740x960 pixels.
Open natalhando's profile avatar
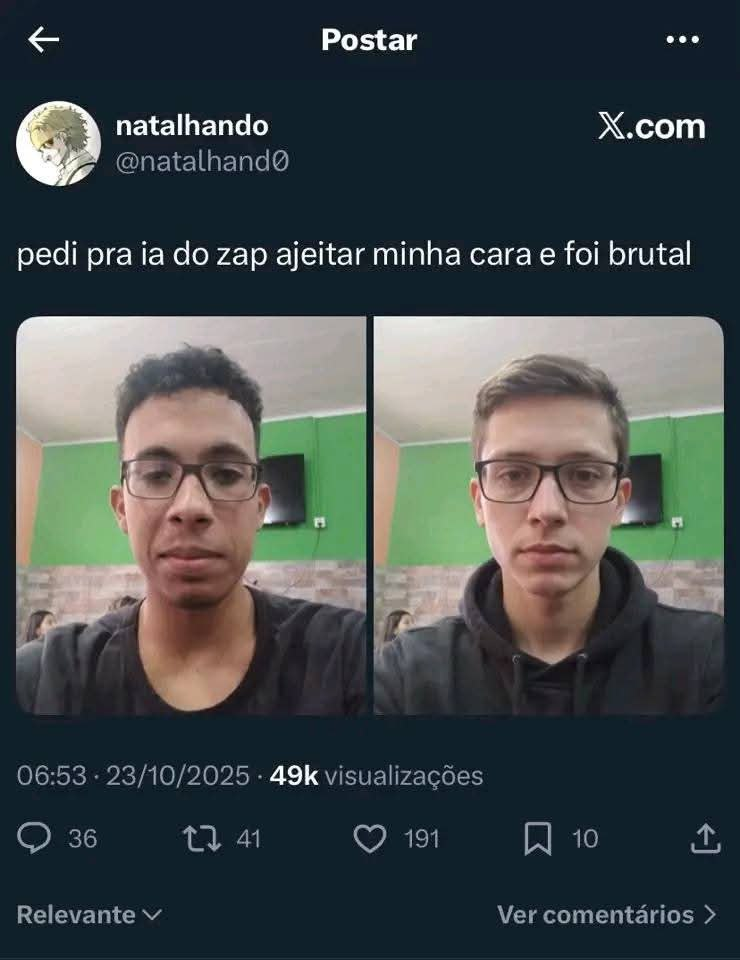click(58, 143)
